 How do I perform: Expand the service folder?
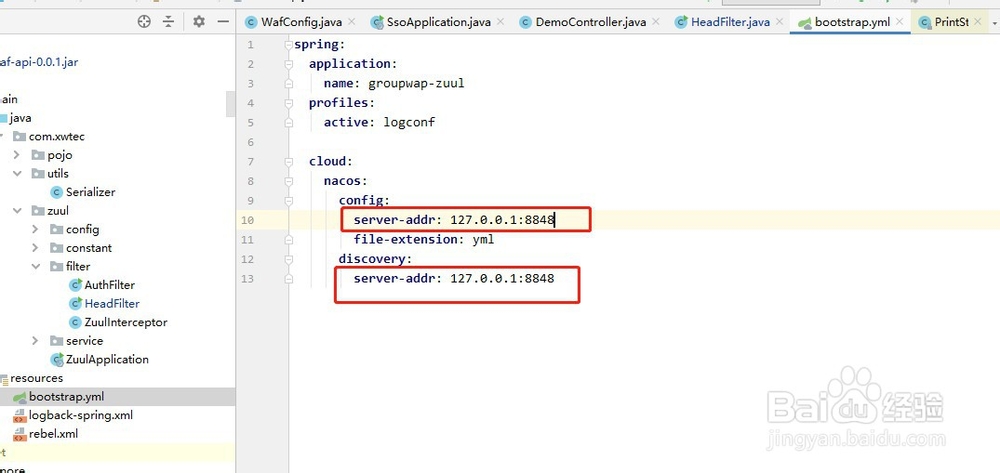(x=35, y=340)
